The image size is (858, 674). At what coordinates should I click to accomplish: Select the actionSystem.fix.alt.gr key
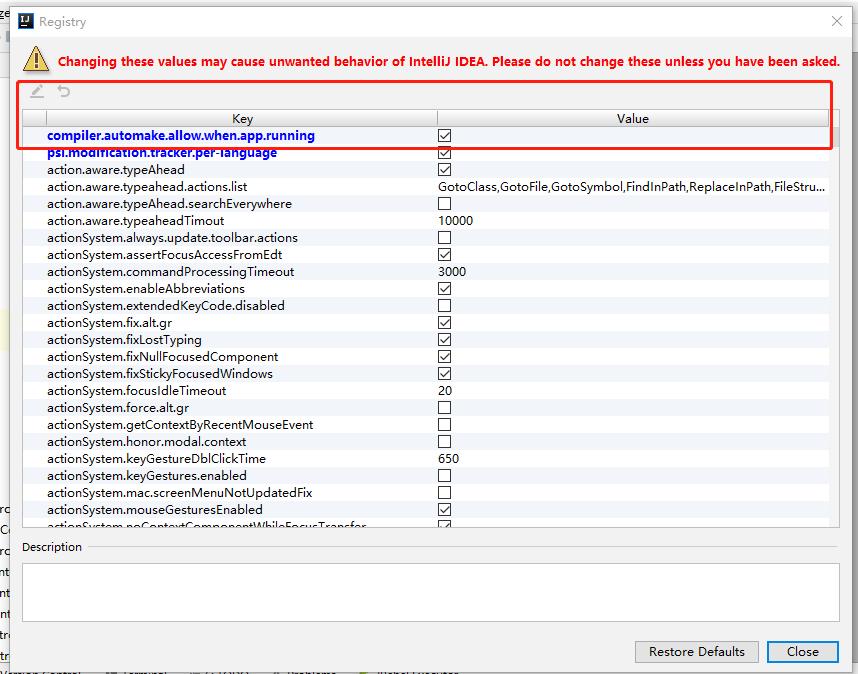[x=109, y=323]
